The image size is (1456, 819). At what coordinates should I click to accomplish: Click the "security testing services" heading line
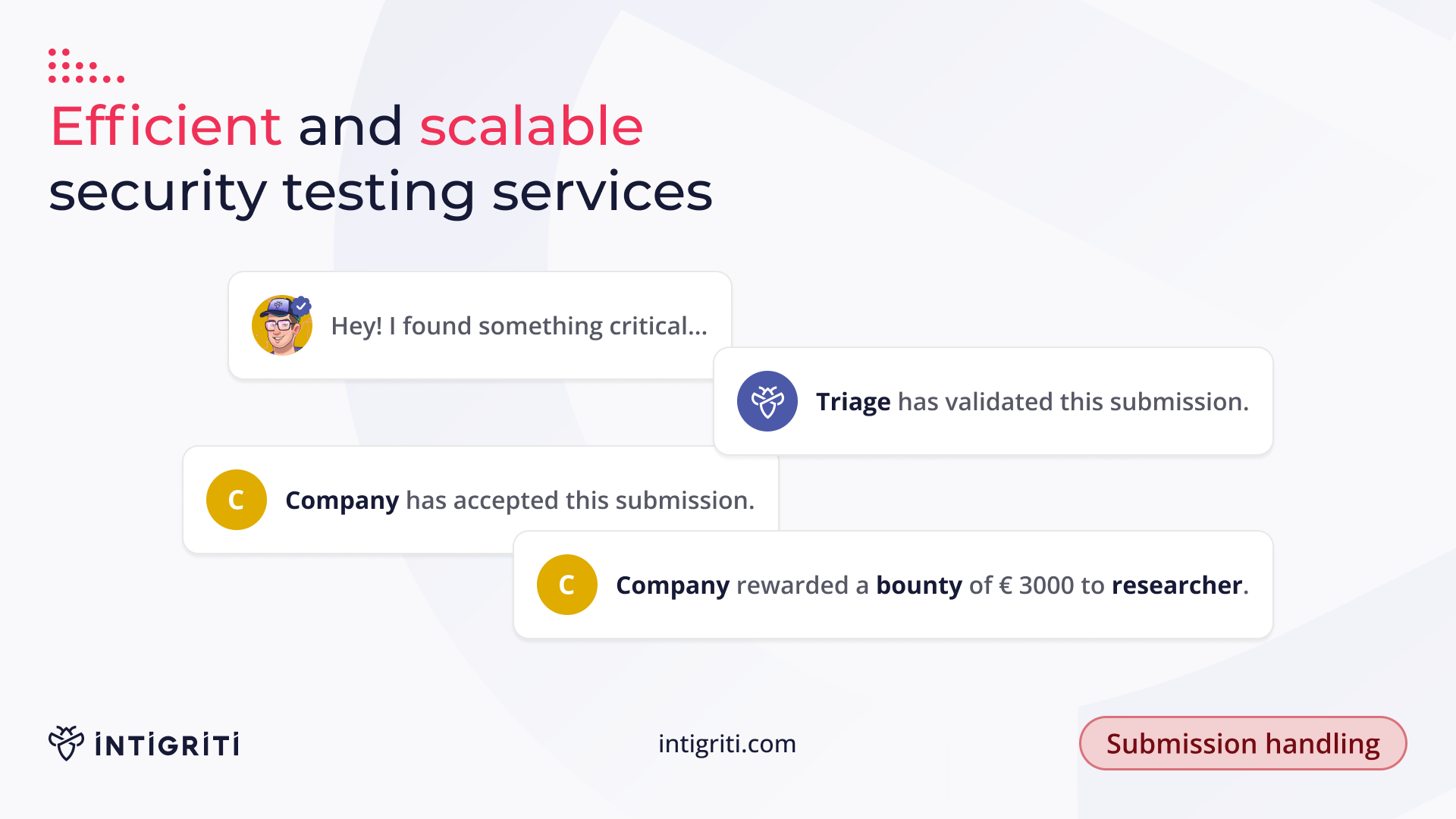pos(381,192)
